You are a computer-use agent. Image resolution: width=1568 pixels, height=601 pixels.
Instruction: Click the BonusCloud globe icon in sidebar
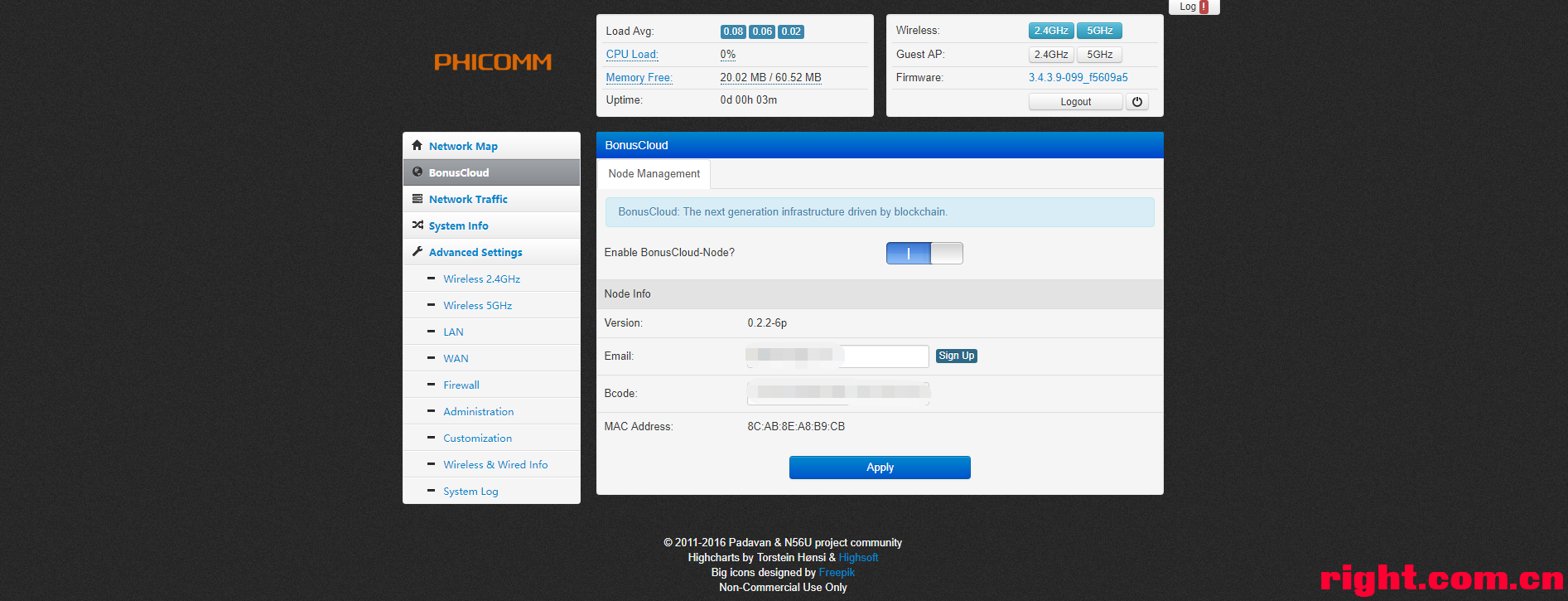coord(417,172)
